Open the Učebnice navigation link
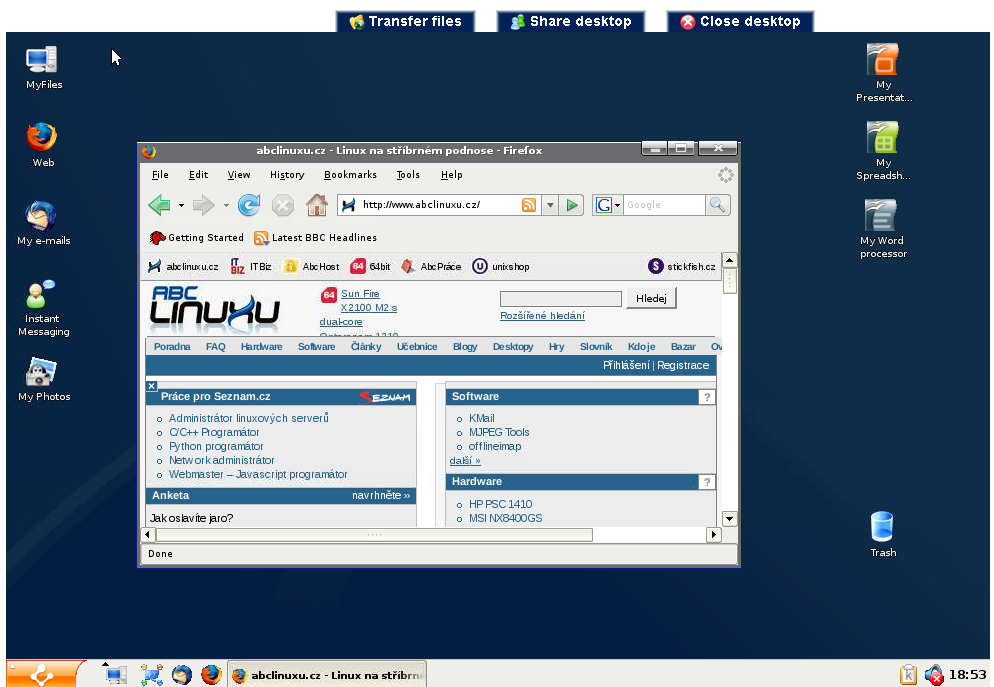994x687 pixels. (x=417, y=347)
